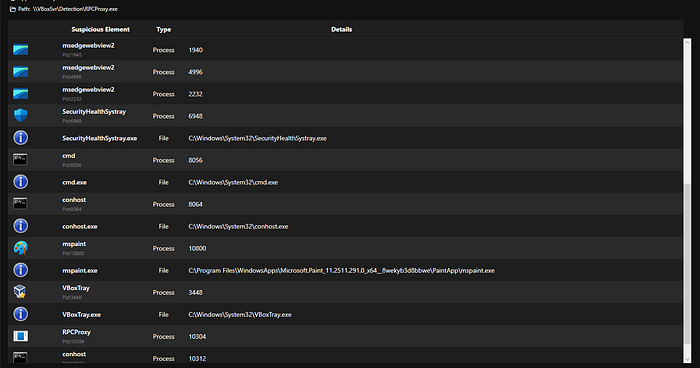
Task: Click the msedgewebview2 icon for Pid 4996
Action: point(21,71)
